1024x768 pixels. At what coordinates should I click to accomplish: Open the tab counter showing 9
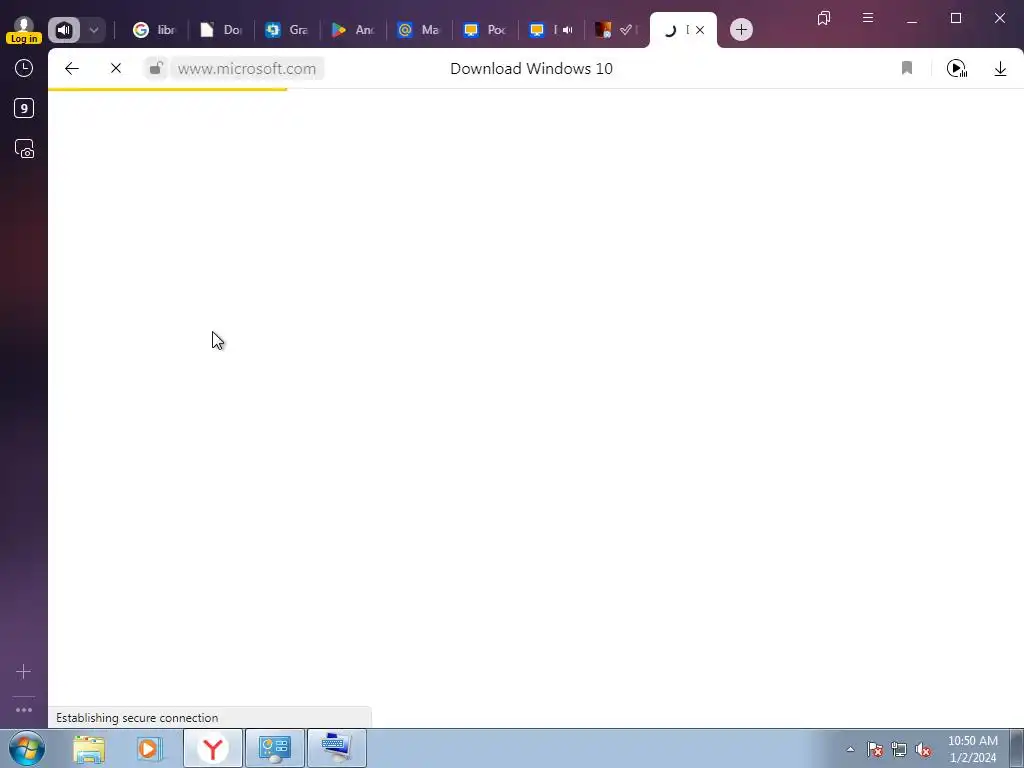click(24, 108)
